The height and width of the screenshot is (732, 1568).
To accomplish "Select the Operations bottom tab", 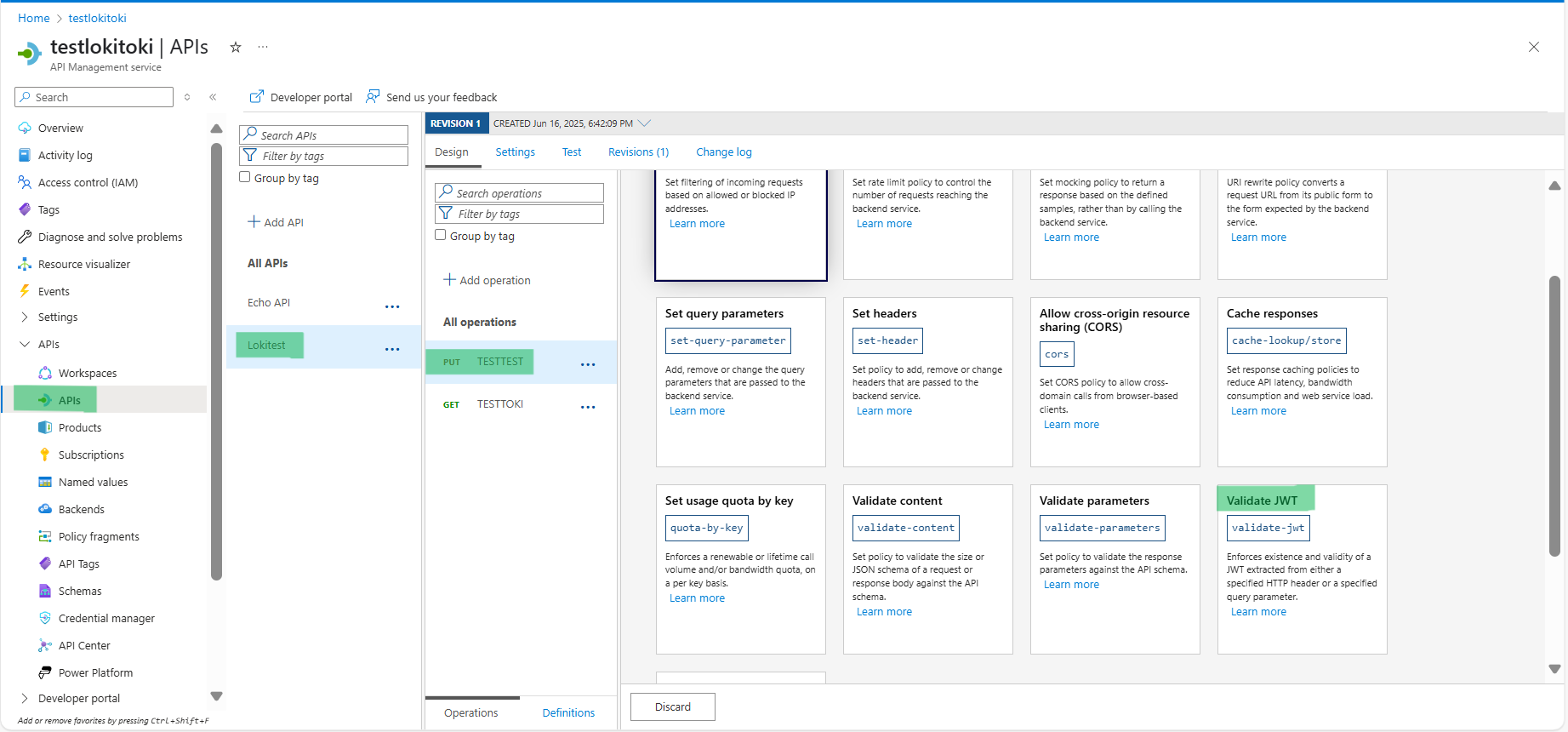I will pyautogui.click(x=471, y=713).
